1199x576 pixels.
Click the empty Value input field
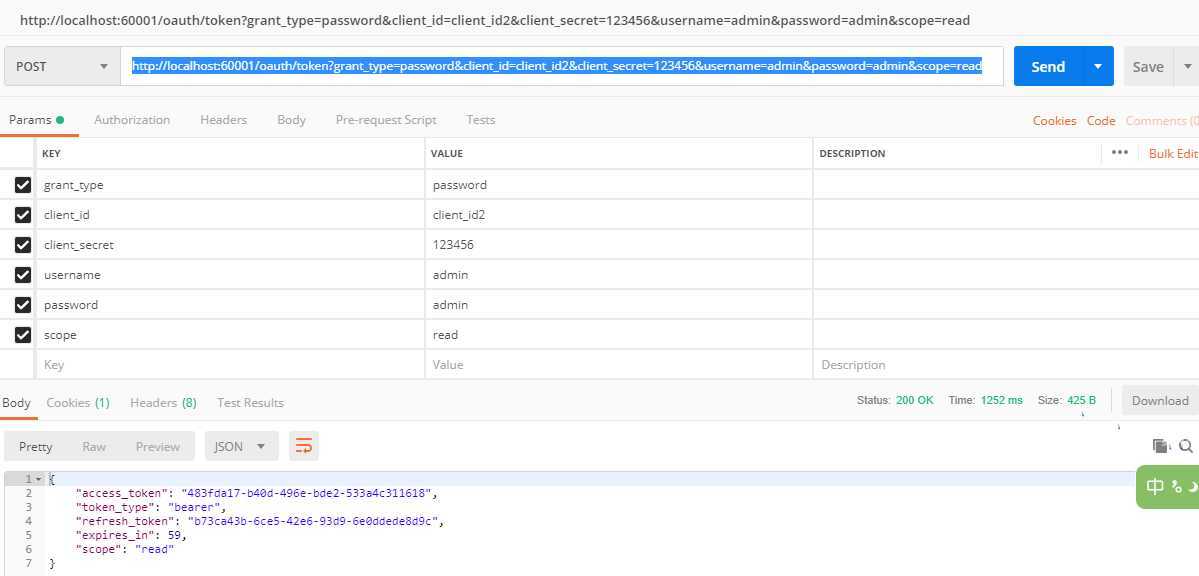pyautogui.click(x=619, y=364)
